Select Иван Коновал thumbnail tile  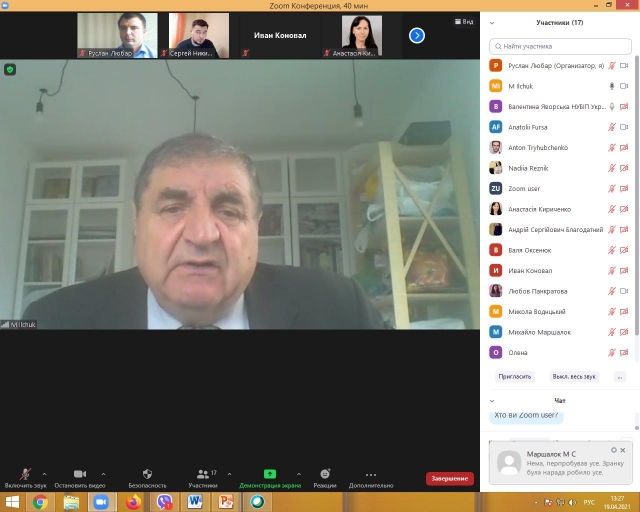[x=280, y=36]
